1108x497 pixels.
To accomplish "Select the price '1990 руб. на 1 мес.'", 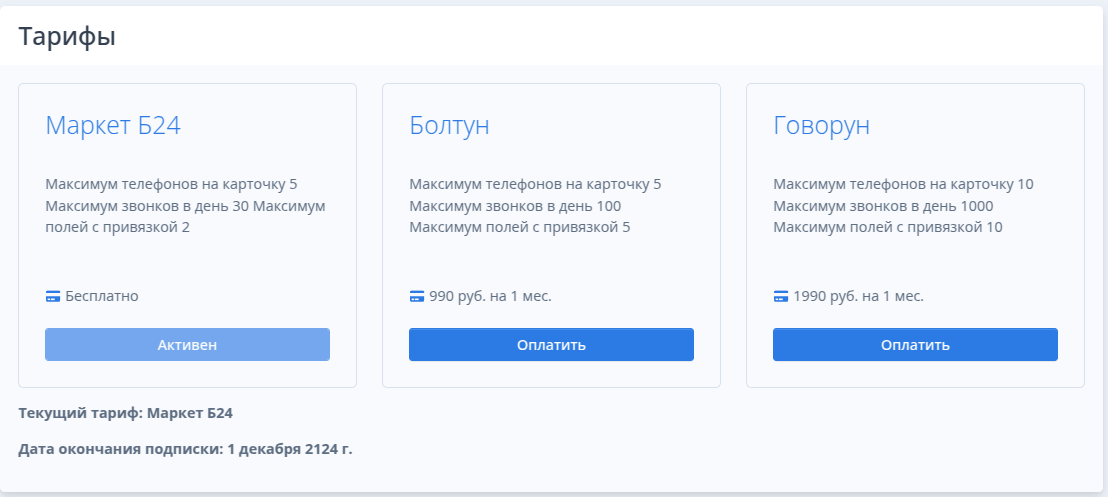I will click(x=859, y=296).
